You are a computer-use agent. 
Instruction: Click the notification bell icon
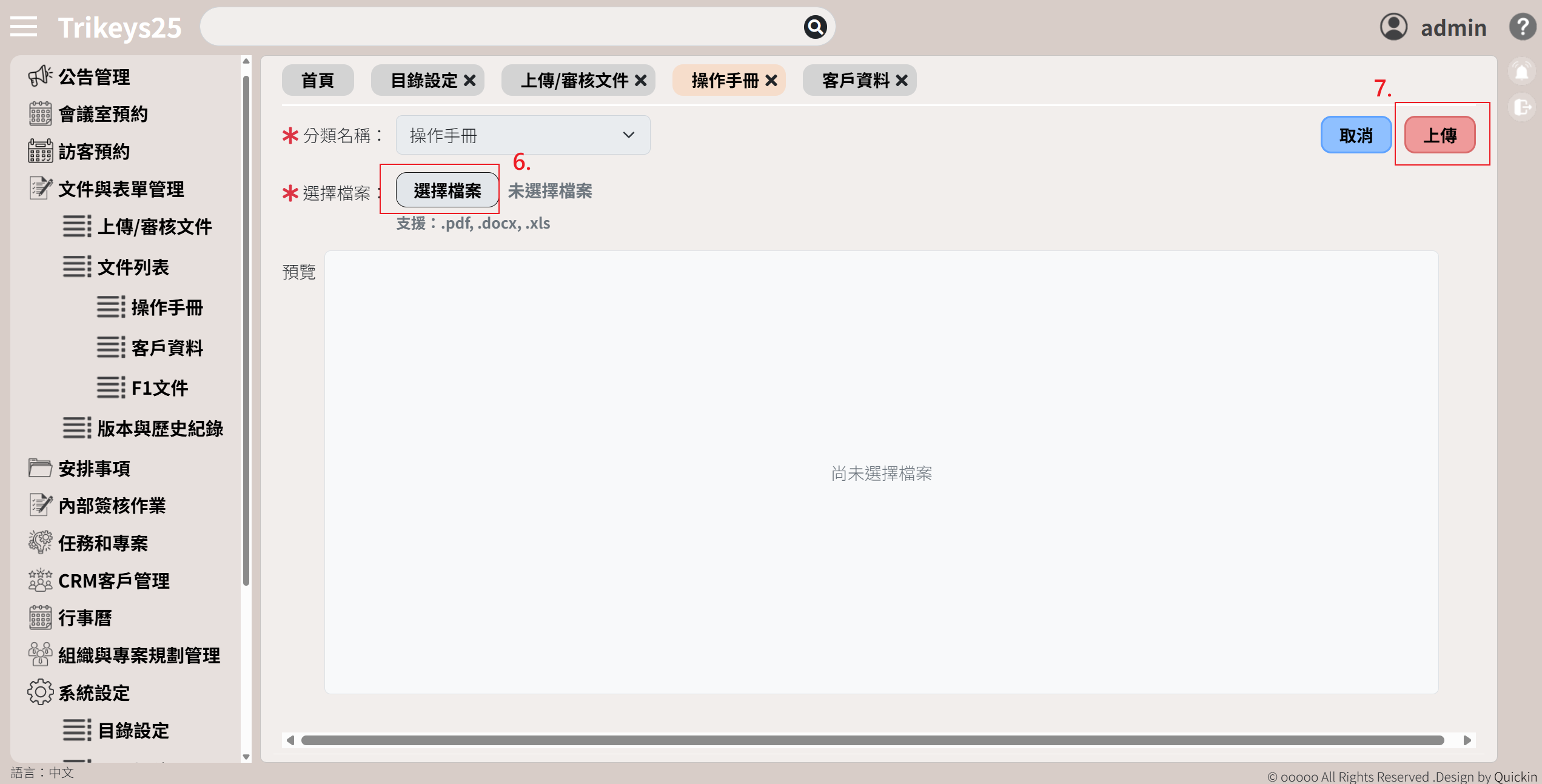[x=1521, y=72]
